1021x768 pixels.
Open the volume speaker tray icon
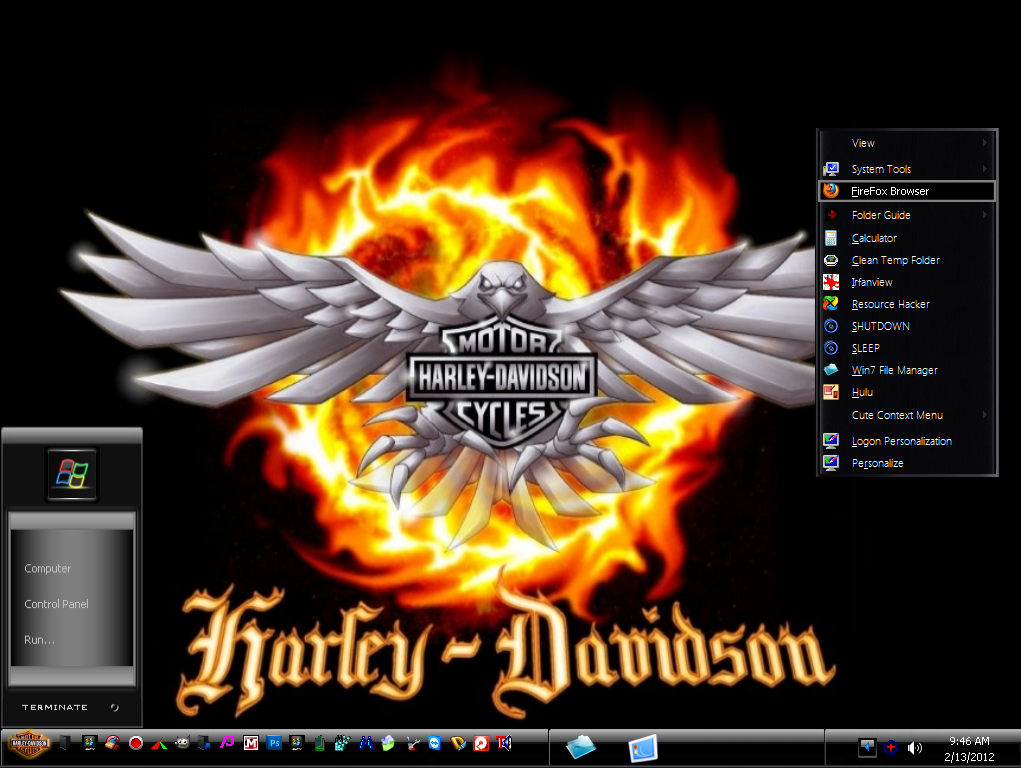tap(915, 748)
